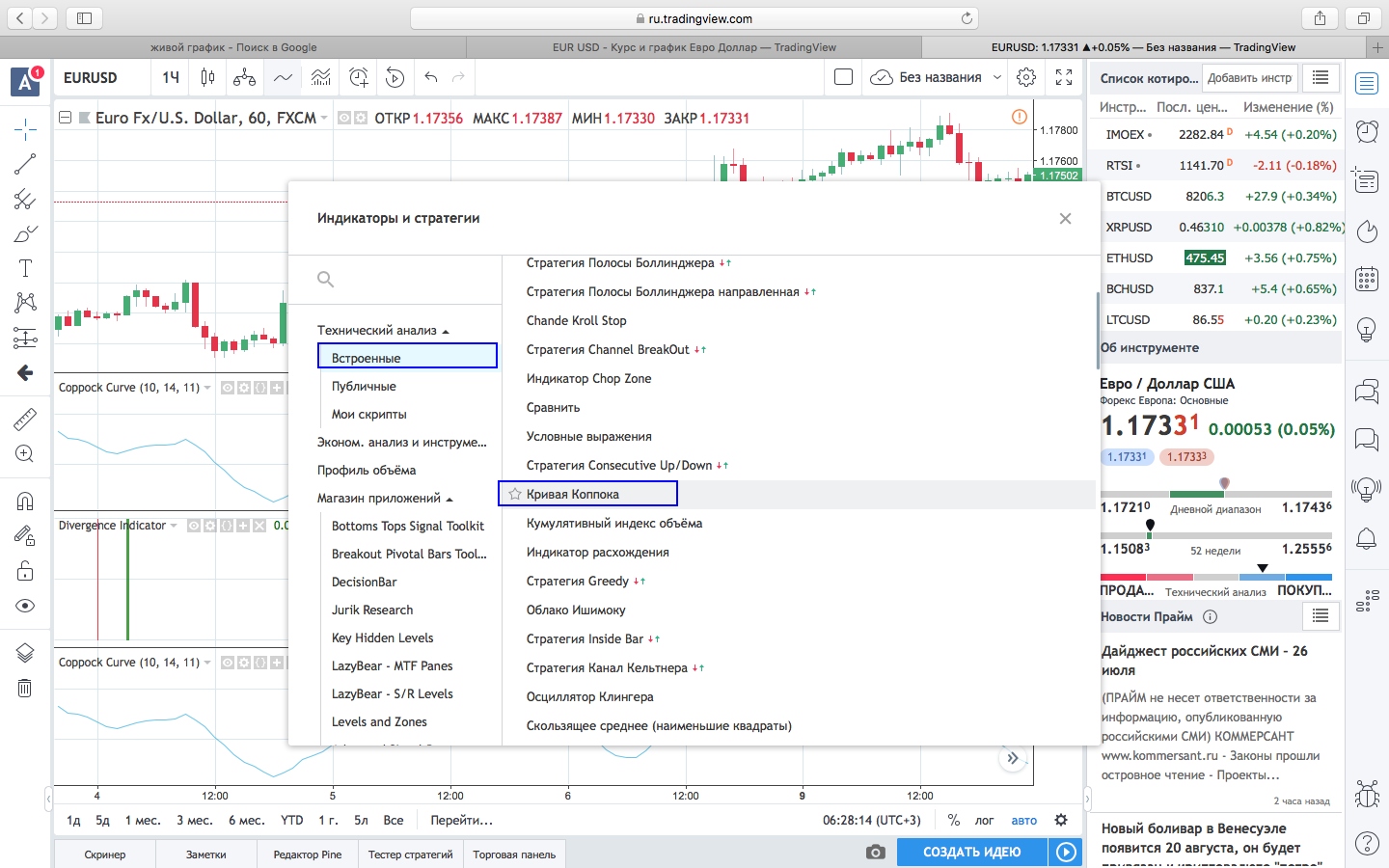Click the СОЗДАТЬ ИДЕЮ button
Screen dimensions: 1389x868
pos(971,852)
